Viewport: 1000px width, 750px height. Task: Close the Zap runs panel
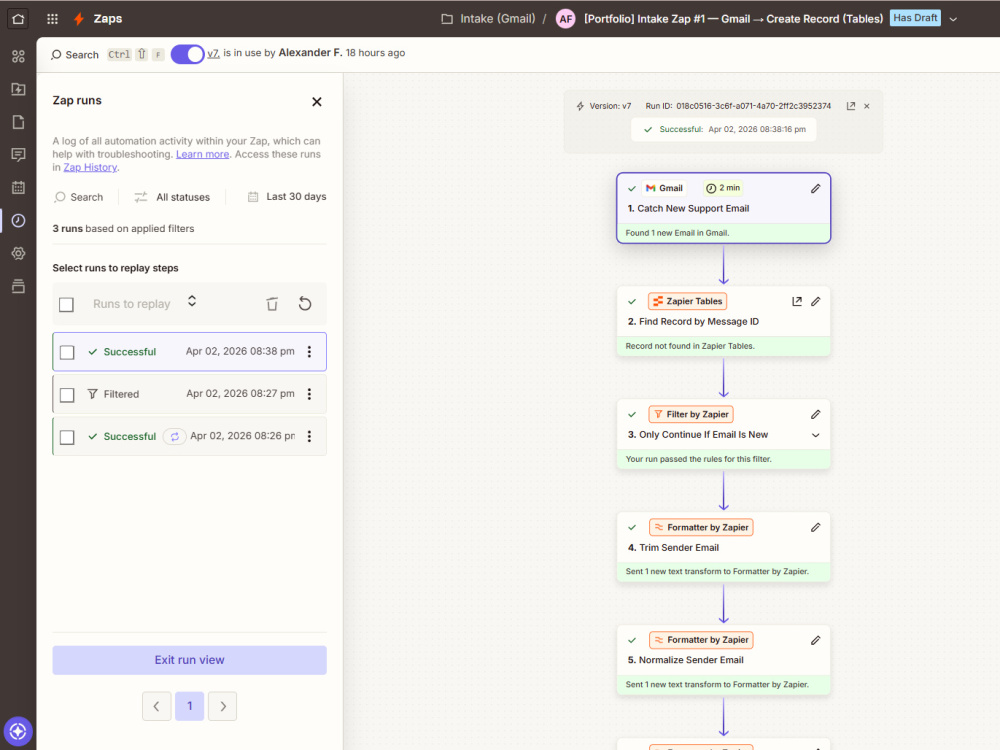point(316,101)
